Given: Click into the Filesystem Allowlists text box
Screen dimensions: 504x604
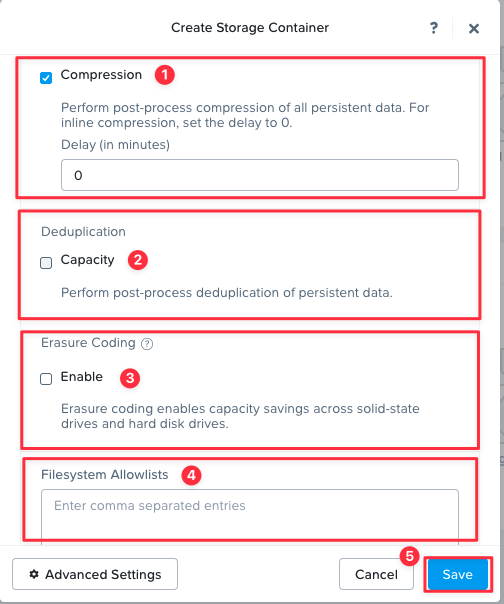Looking at the screenshot, I should (250, 517).
